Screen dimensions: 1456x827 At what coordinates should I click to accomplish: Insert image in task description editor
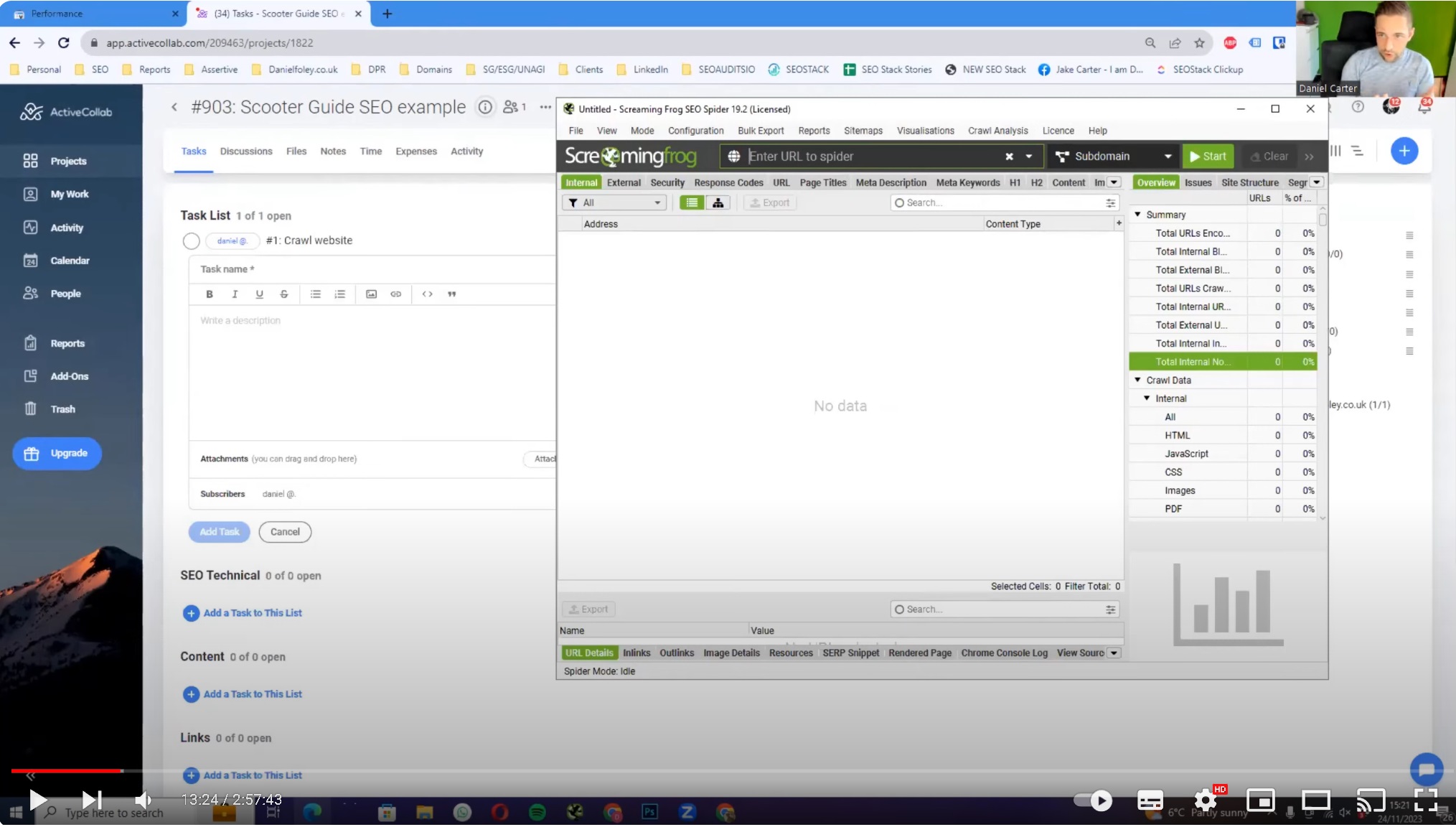[371, 294]
